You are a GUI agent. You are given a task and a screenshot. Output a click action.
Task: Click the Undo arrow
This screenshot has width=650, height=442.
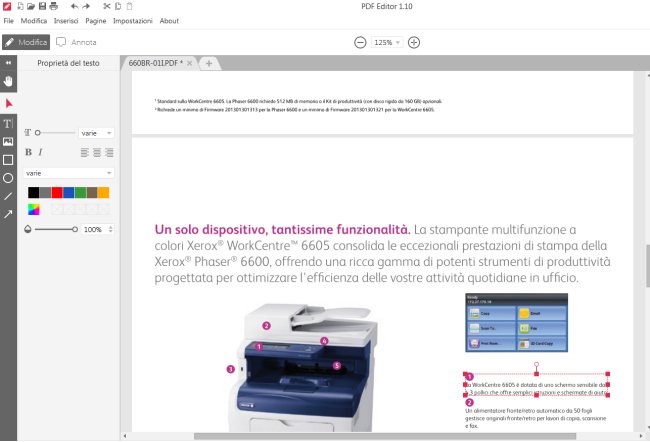point(75,6)
